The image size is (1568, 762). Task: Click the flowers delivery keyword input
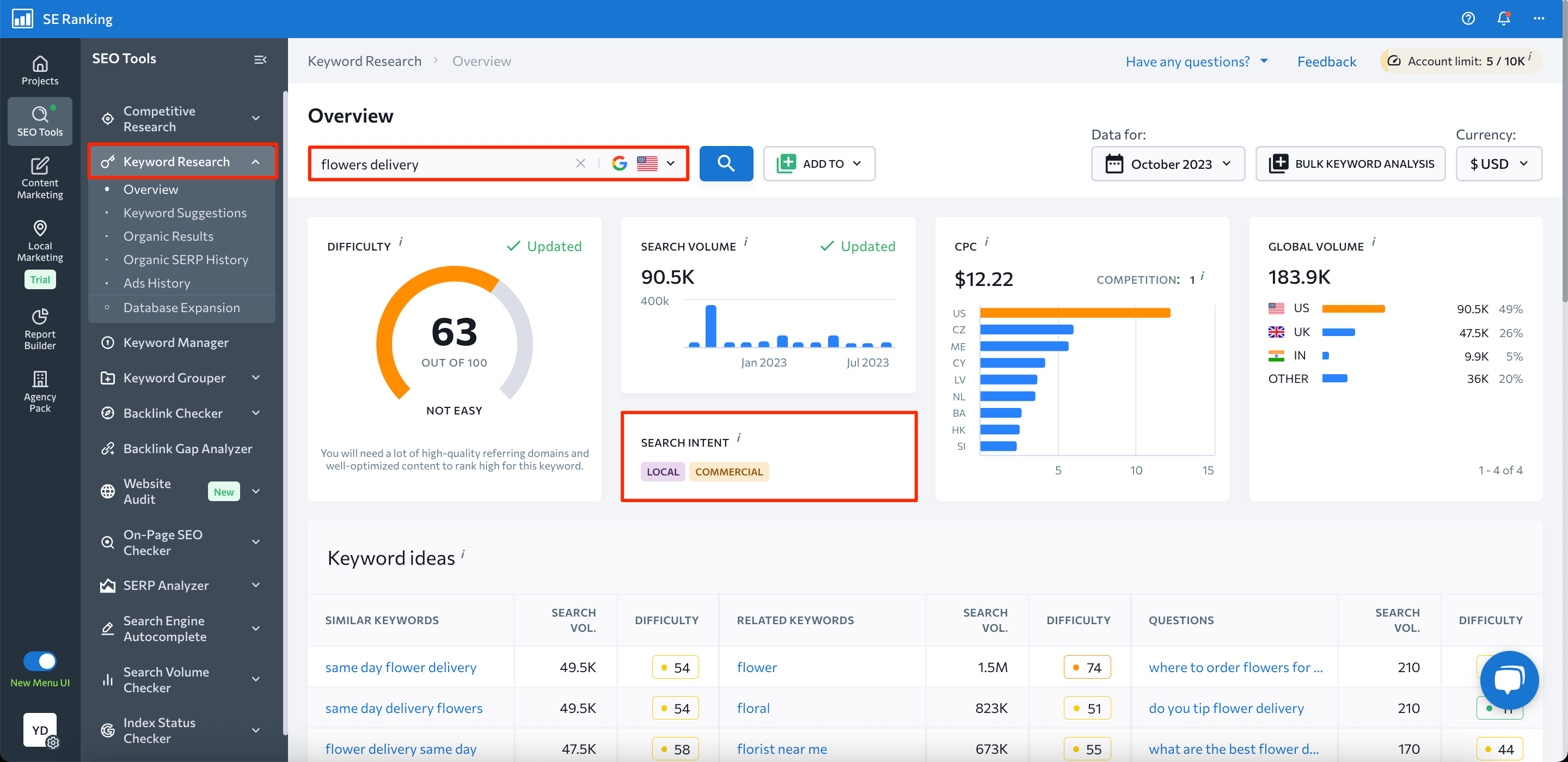point(444,164)
